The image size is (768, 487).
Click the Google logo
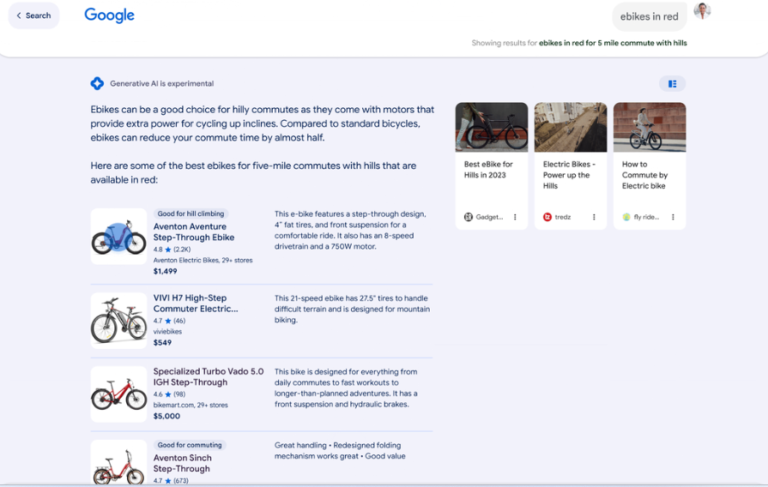[109, 16]
